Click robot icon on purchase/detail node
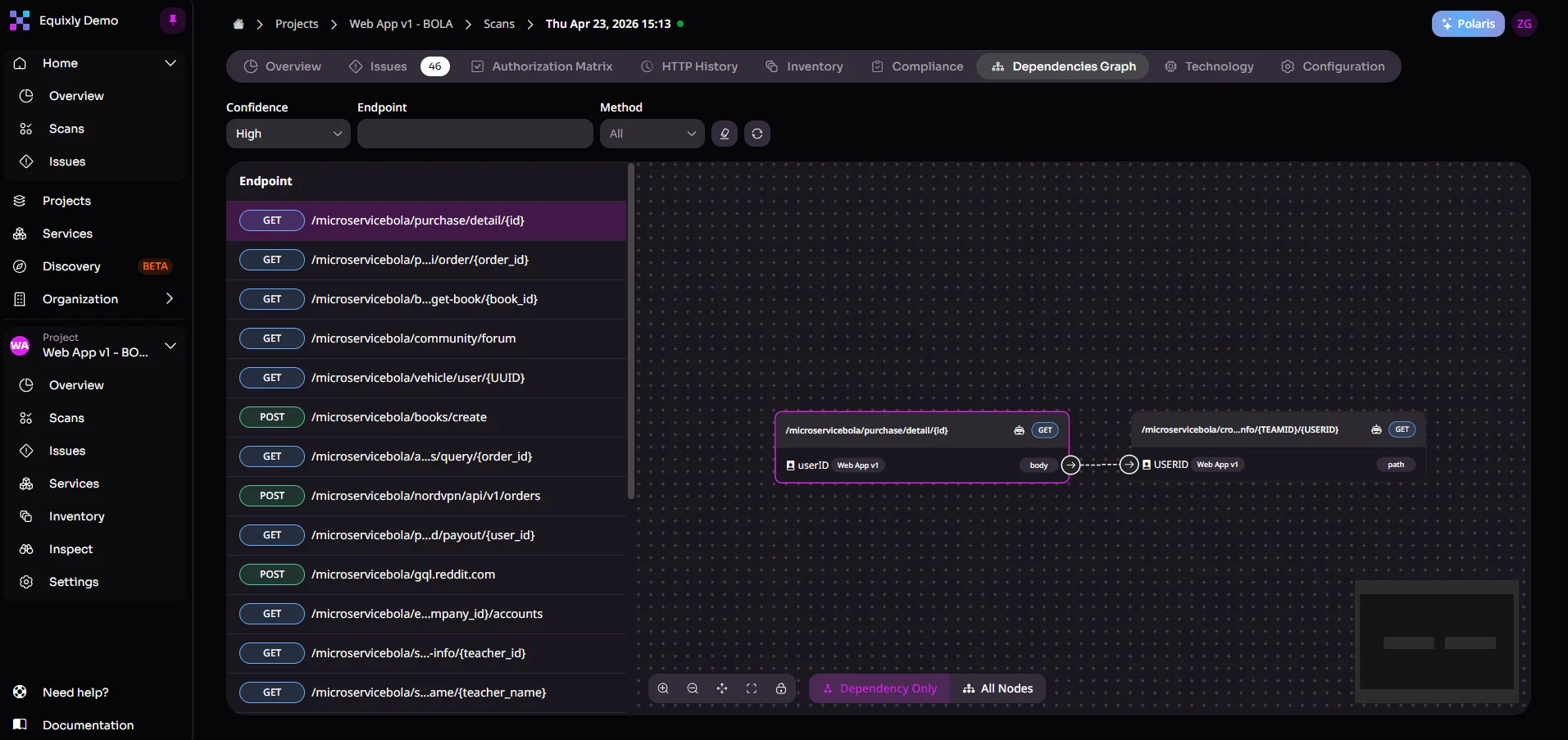The image size is (1568, 740). [1019, 430]
